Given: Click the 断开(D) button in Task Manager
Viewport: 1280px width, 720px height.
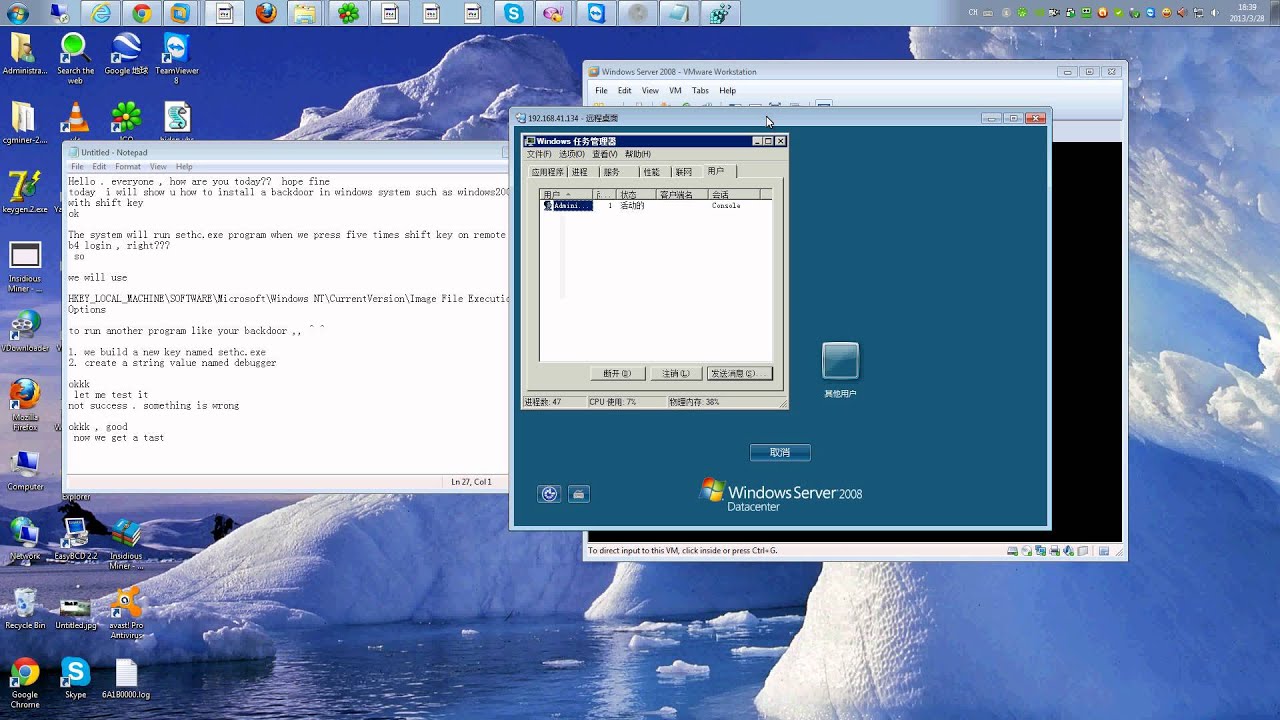Looking at the screenshot, I should click(616, 373).
